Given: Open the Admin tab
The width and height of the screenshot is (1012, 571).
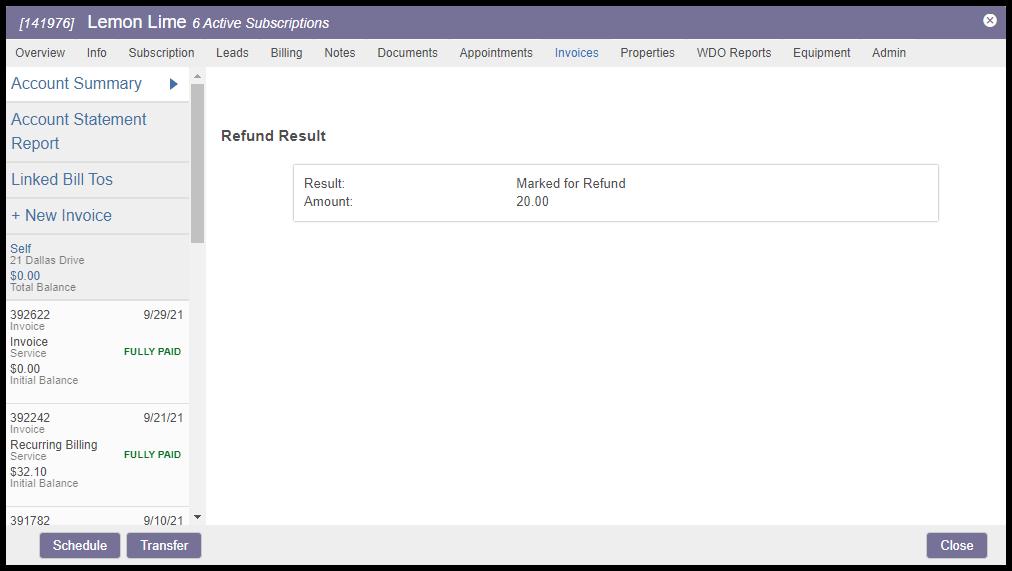Looking at the screenshot, I should pos(888,53).
